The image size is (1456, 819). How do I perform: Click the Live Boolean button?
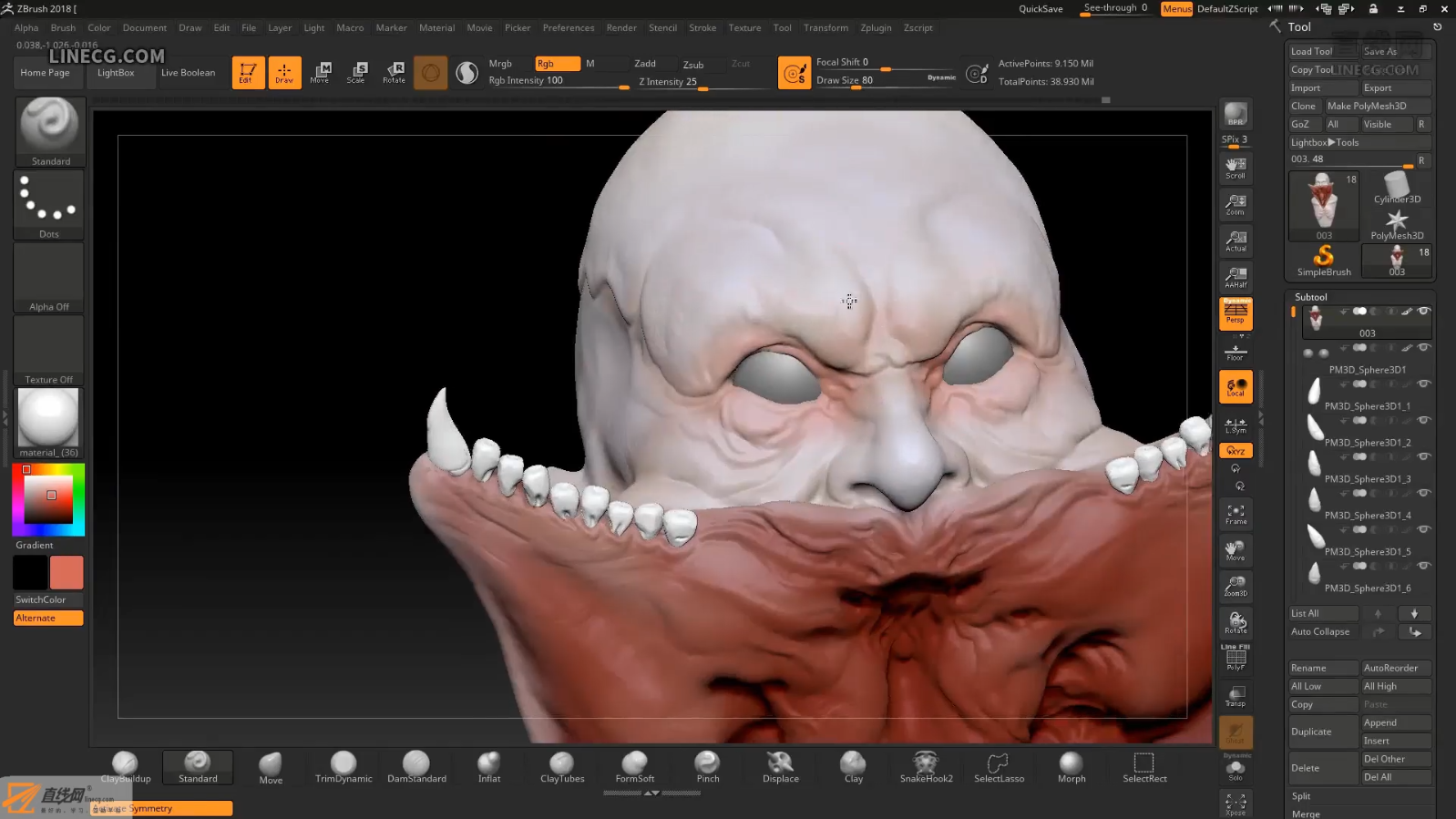[189, 73]
